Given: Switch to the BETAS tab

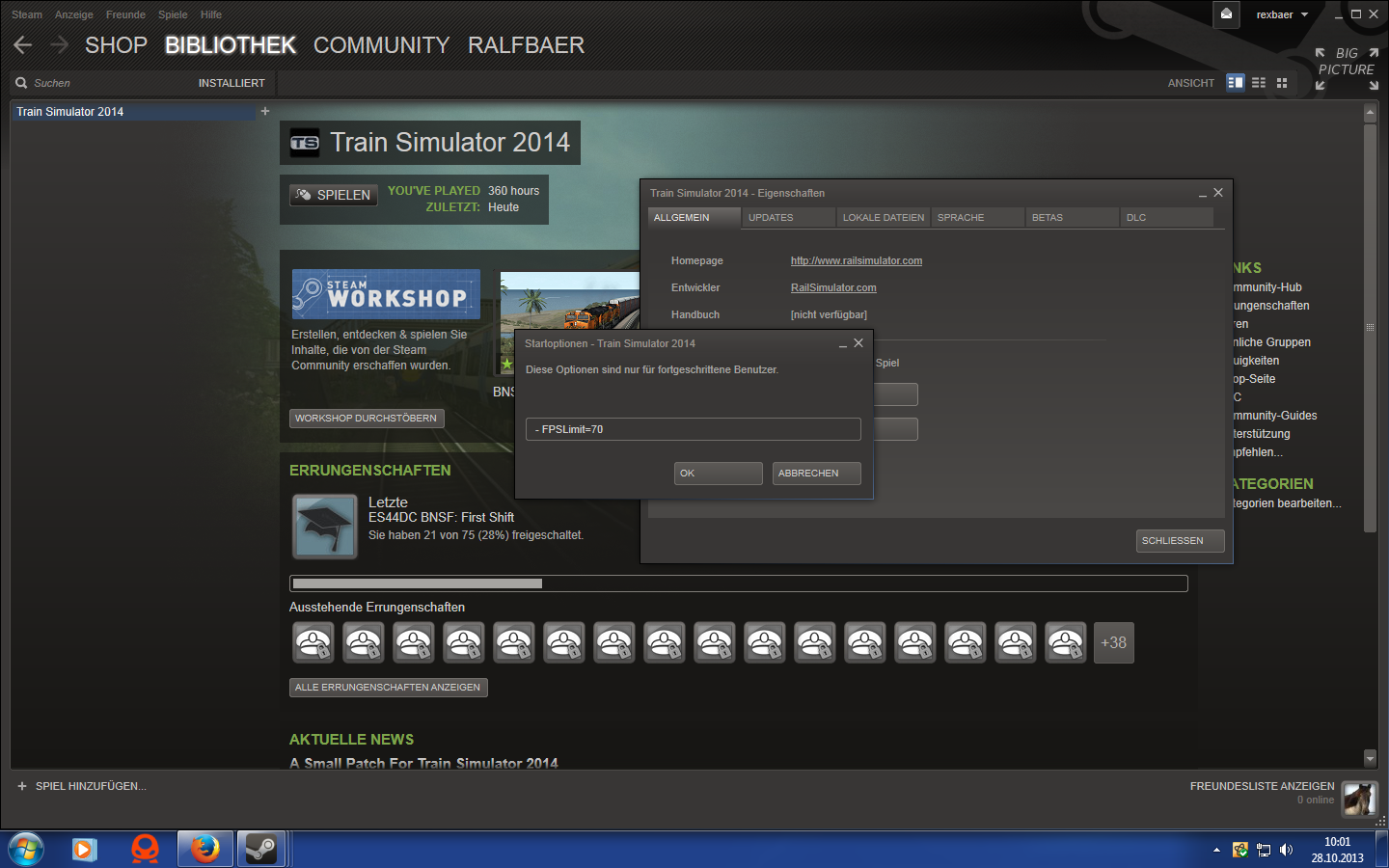Looking at the screenshot, I should pyautogui.click(x=1073, y=218).
